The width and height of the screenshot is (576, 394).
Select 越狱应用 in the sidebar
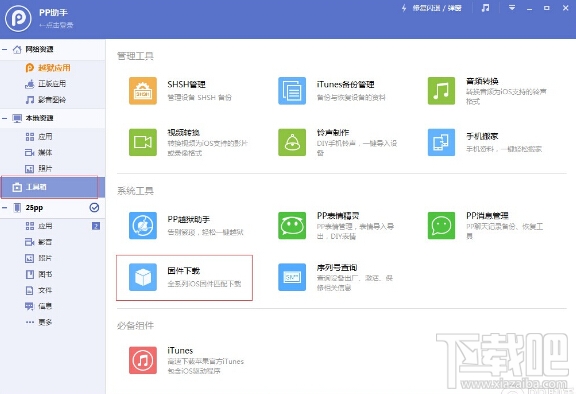pyautogui.click(x=48, y=68)
